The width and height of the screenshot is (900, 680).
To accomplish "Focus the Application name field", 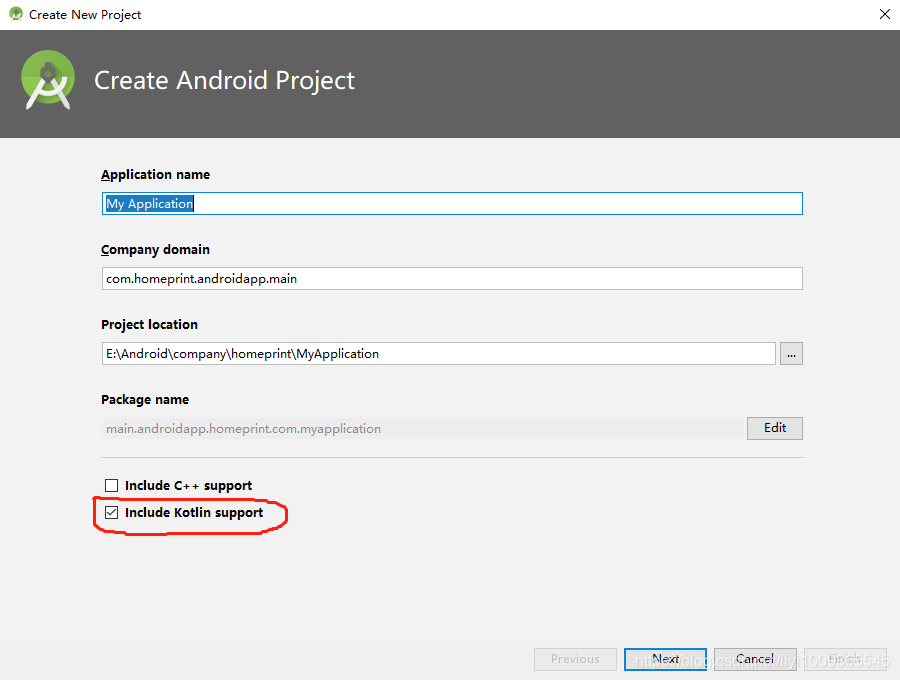I will 452,204.
